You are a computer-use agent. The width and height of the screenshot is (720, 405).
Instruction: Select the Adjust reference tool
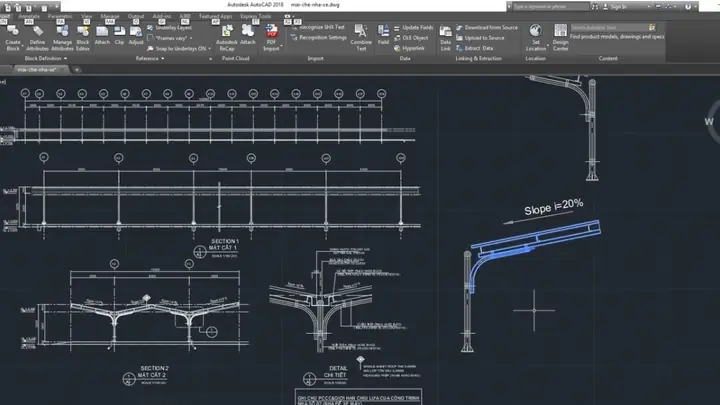(136, 36)
